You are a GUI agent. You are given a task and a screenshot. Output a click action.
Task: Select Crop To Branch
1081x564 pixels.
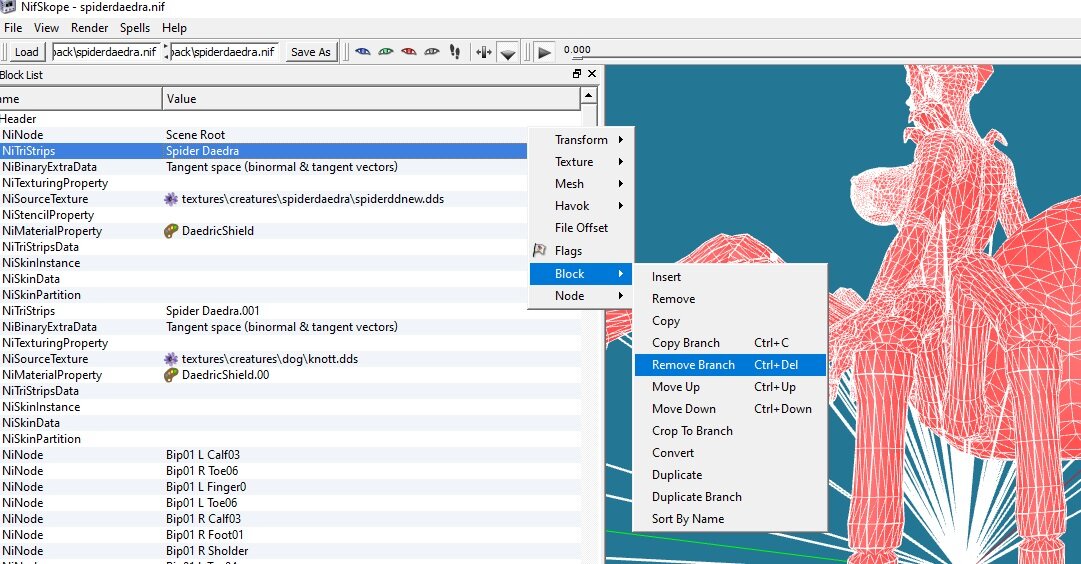tap(730, 432)
